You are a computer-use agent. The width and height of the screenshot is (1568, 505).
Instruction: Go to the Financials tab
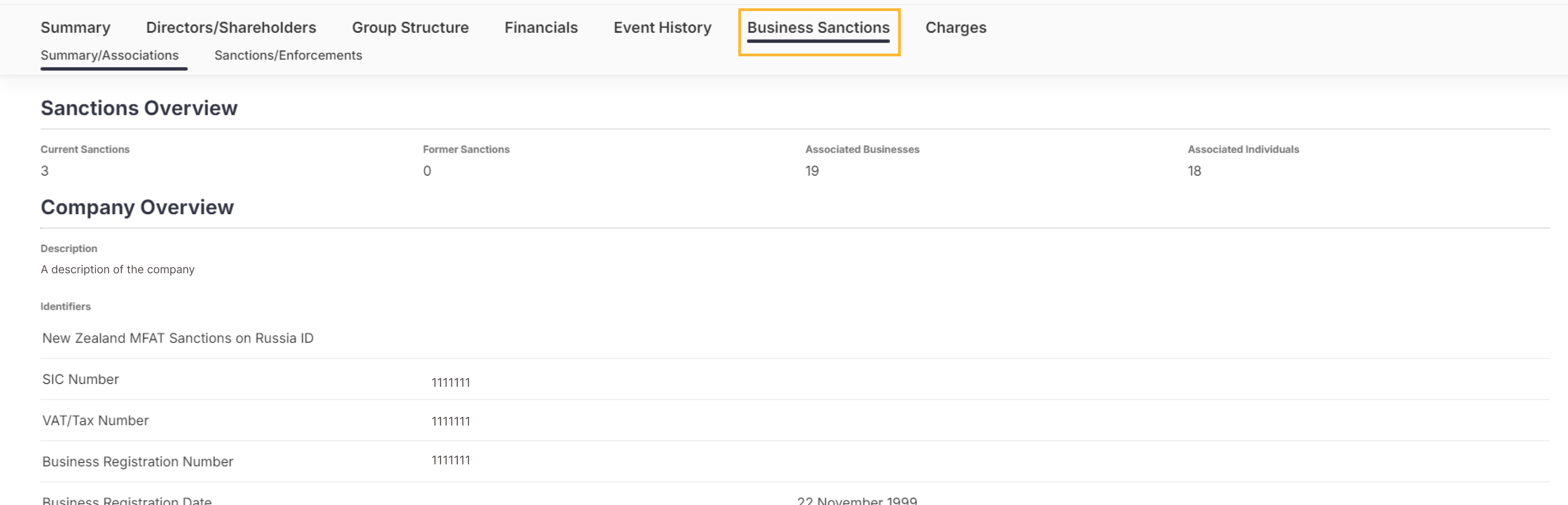(x=541, y=27)
